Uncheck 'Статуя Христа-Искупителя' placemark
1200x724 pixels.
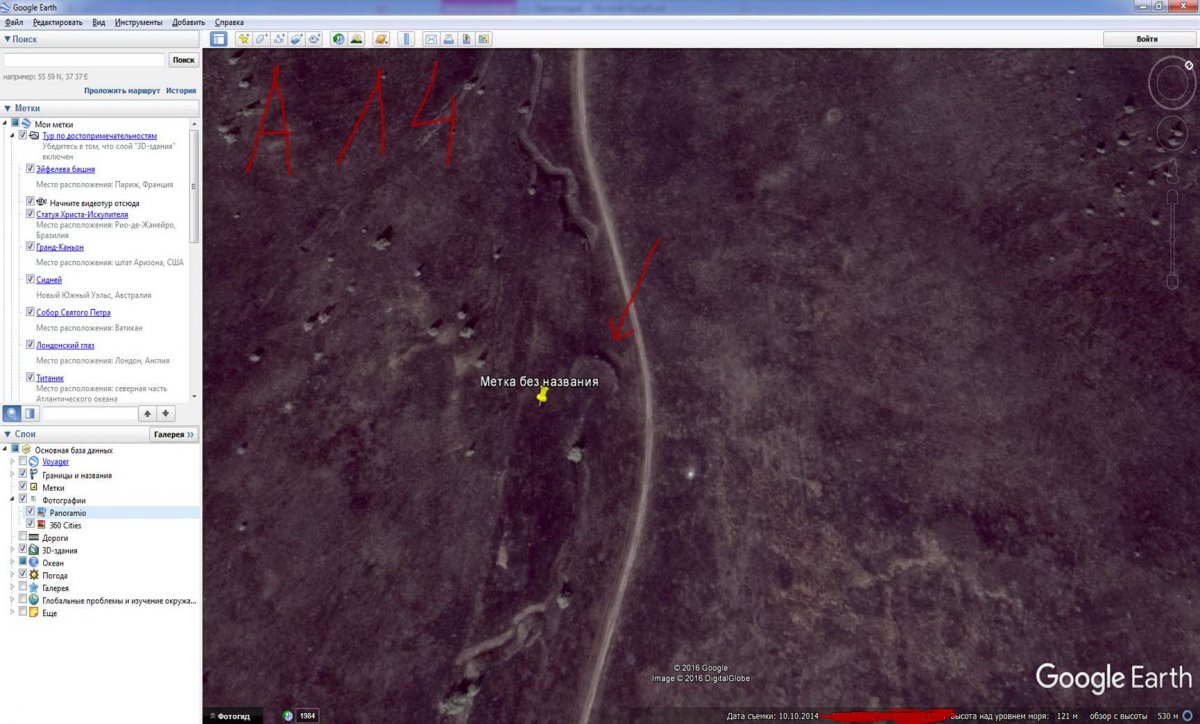tap(31, 214)
